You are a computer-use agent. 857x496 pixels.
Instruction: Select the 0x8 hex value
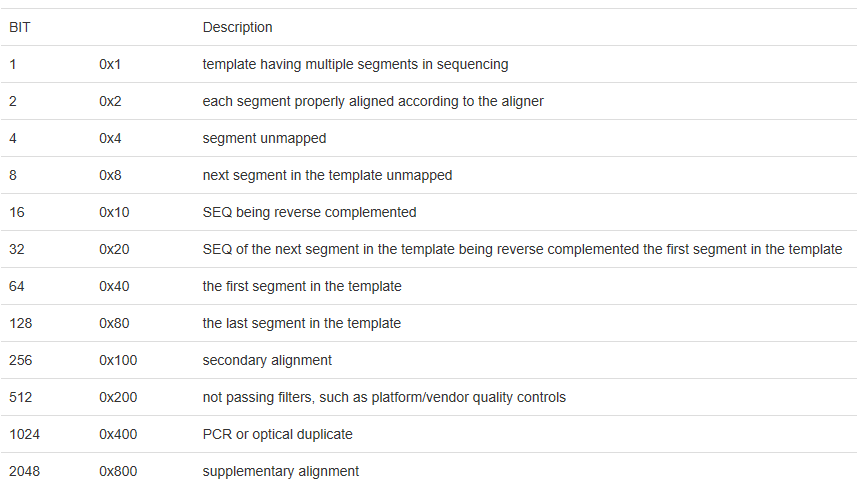coord(110,175)
